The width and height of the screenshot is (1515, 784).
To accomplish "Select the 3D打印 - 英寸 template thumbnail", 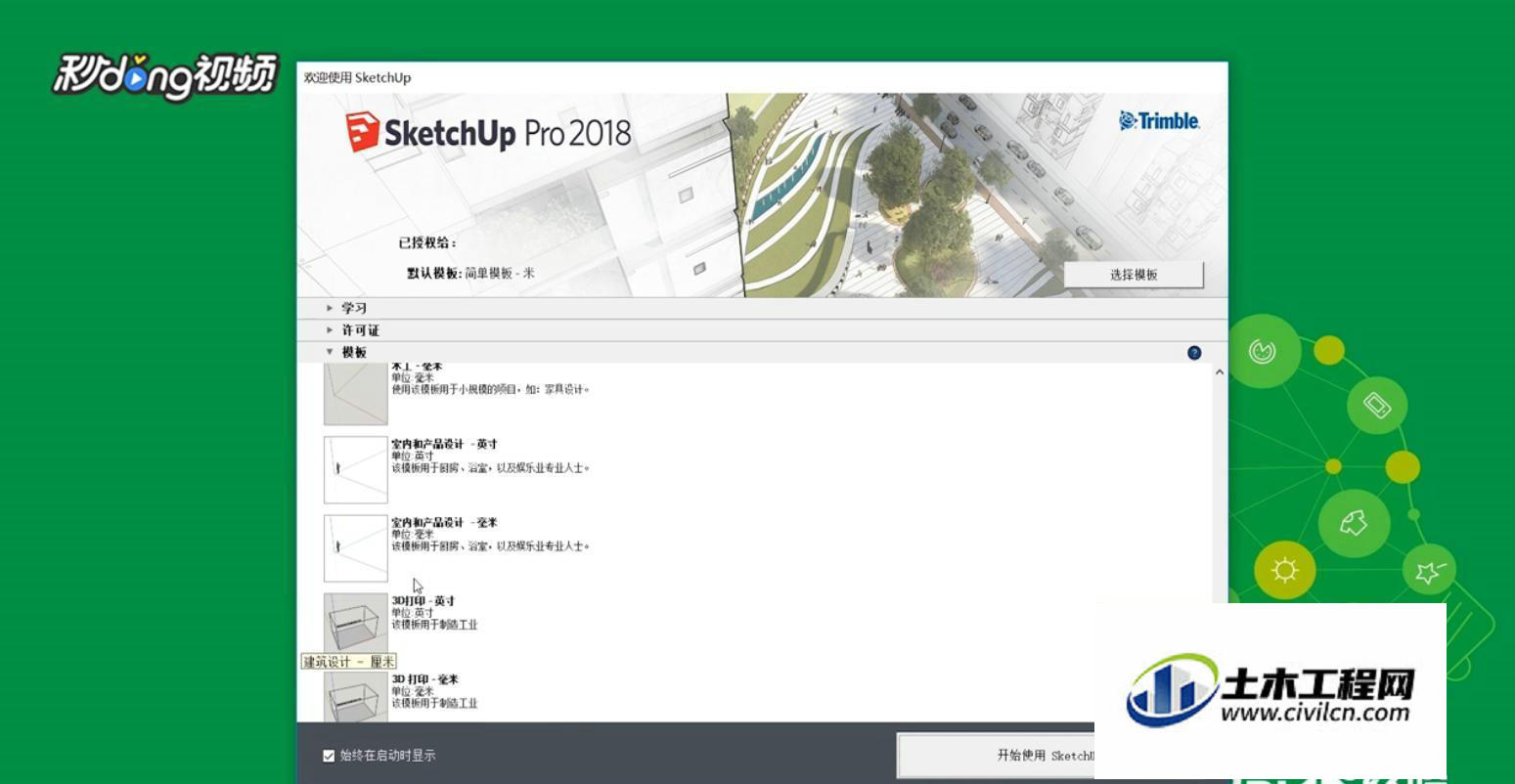I will pos(356,623).
